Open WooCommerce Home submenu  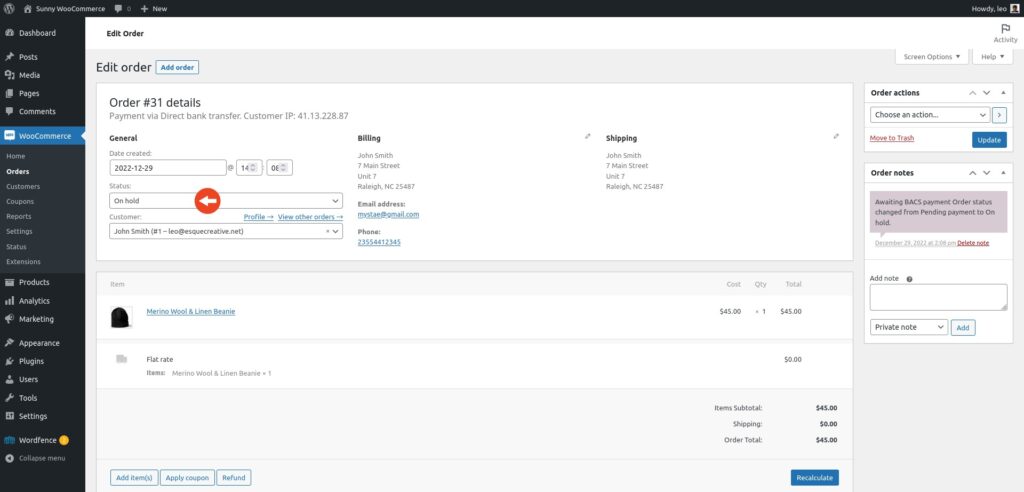16,156
